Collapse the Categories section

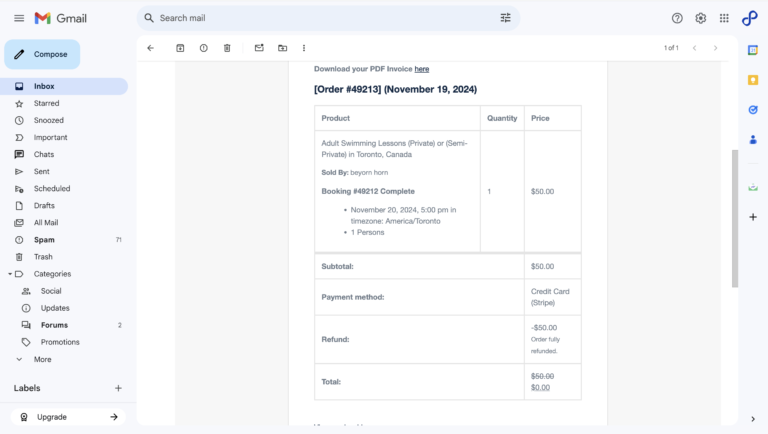tap(10, 274)
